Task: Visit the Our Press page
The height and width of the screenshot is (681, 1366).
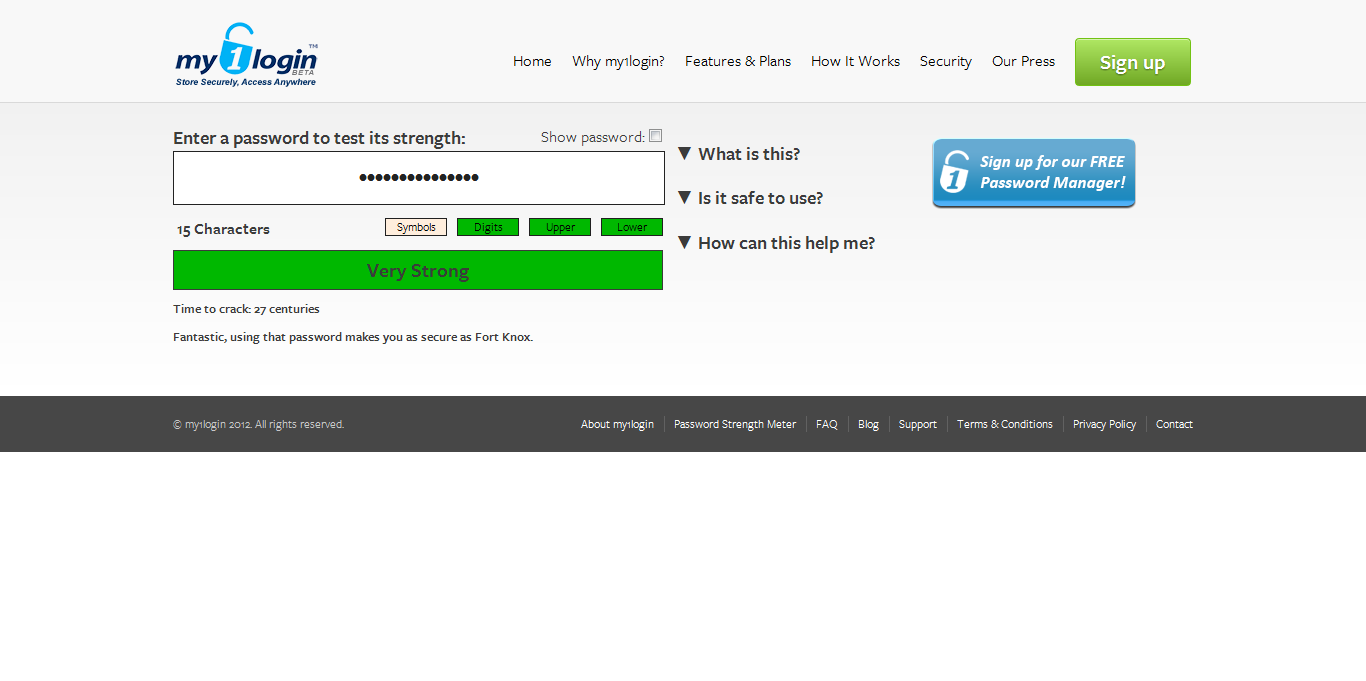Action: 1023,61
